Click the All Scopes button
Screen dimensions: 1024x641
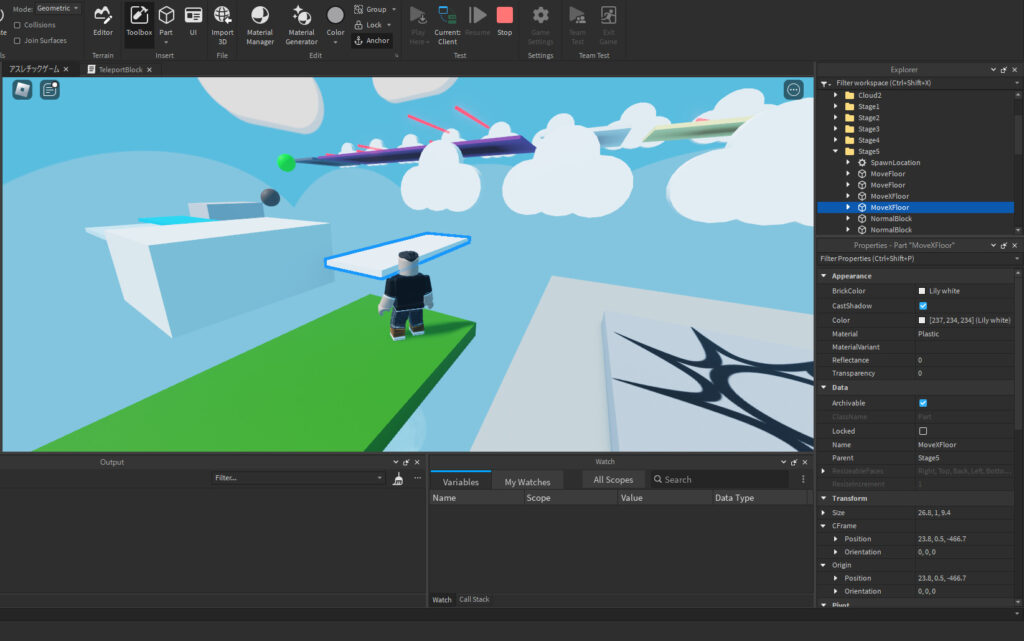(613, 479)
